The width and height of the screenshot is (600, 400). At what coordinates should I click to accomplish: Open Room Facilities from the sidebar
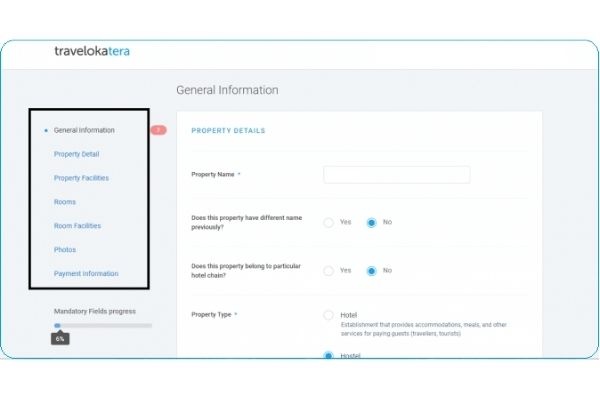tap(77, 226)
